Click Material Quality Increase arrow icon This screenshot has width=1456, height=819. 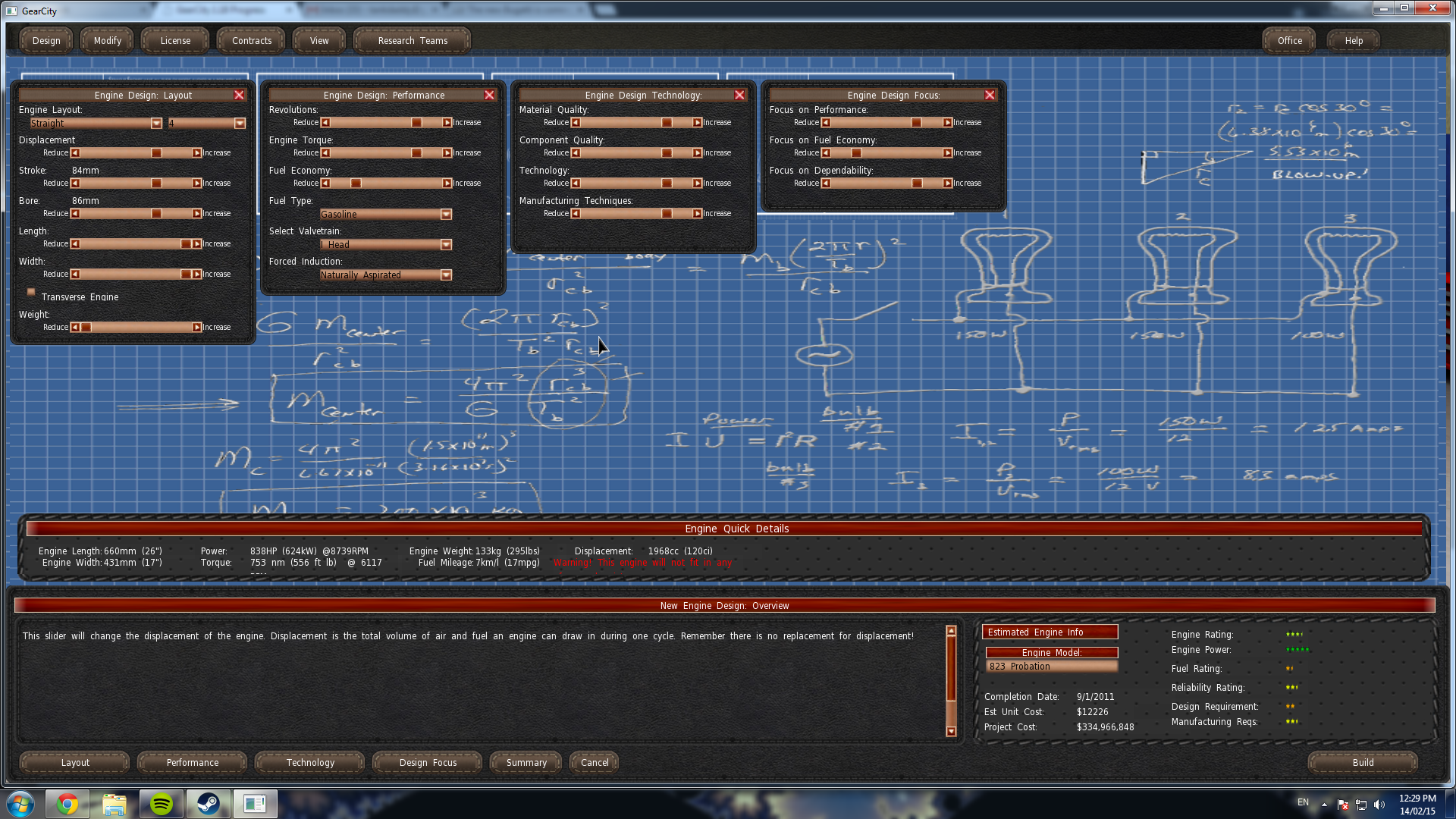697,123
